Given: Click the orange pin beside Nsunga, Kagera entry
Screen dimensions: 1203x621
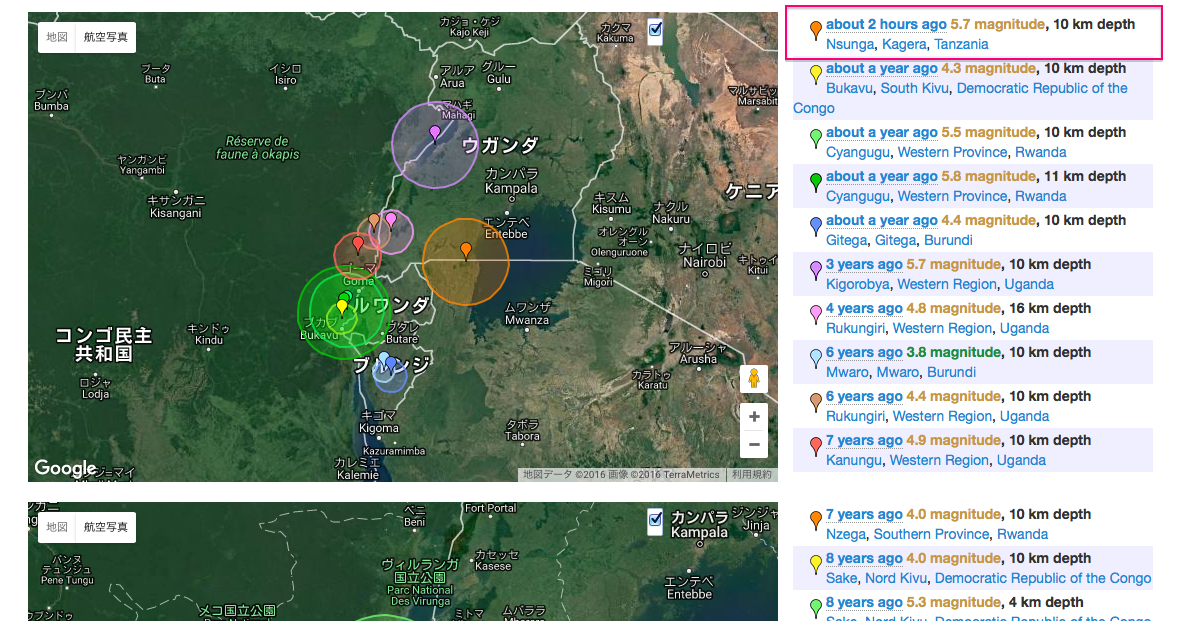Looking at the screenshot, I should [816, 30].
